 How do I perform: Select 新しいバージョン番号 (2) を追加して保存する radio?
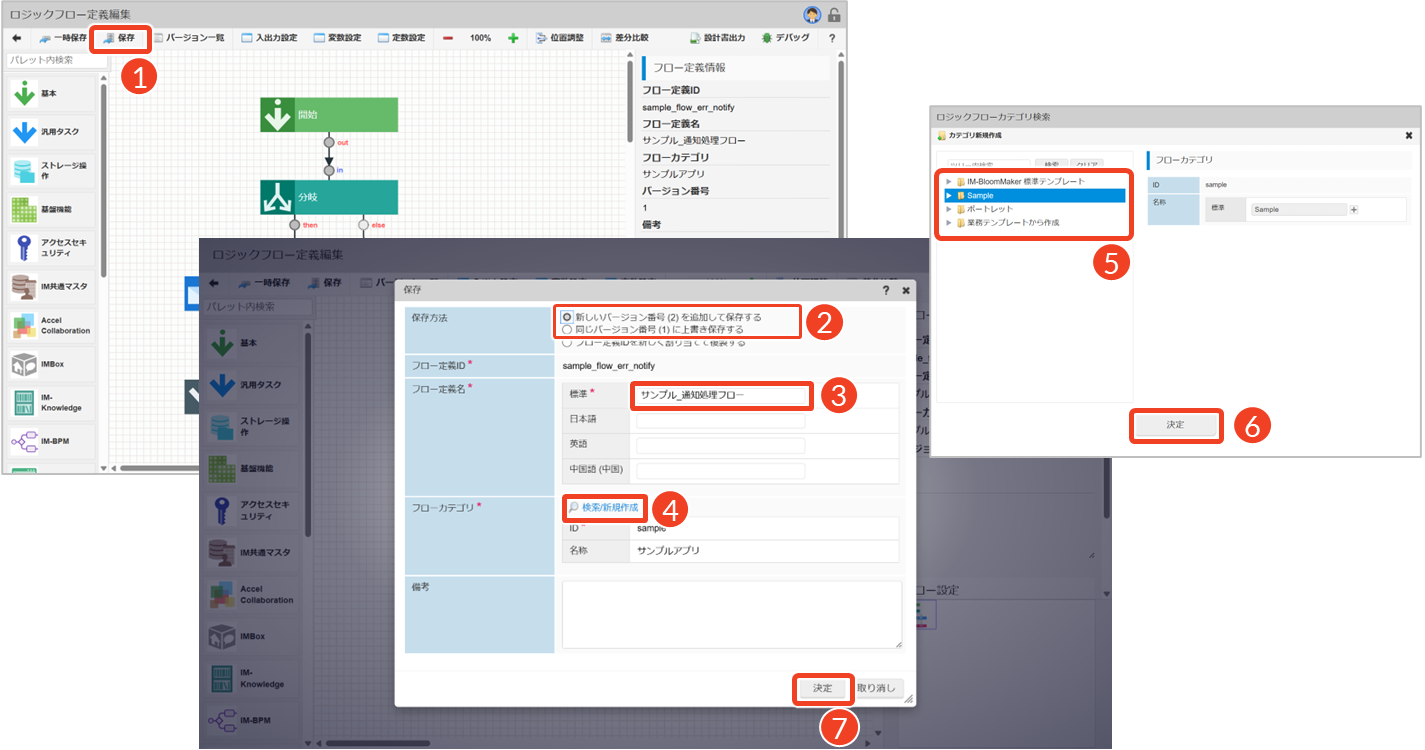567,317
